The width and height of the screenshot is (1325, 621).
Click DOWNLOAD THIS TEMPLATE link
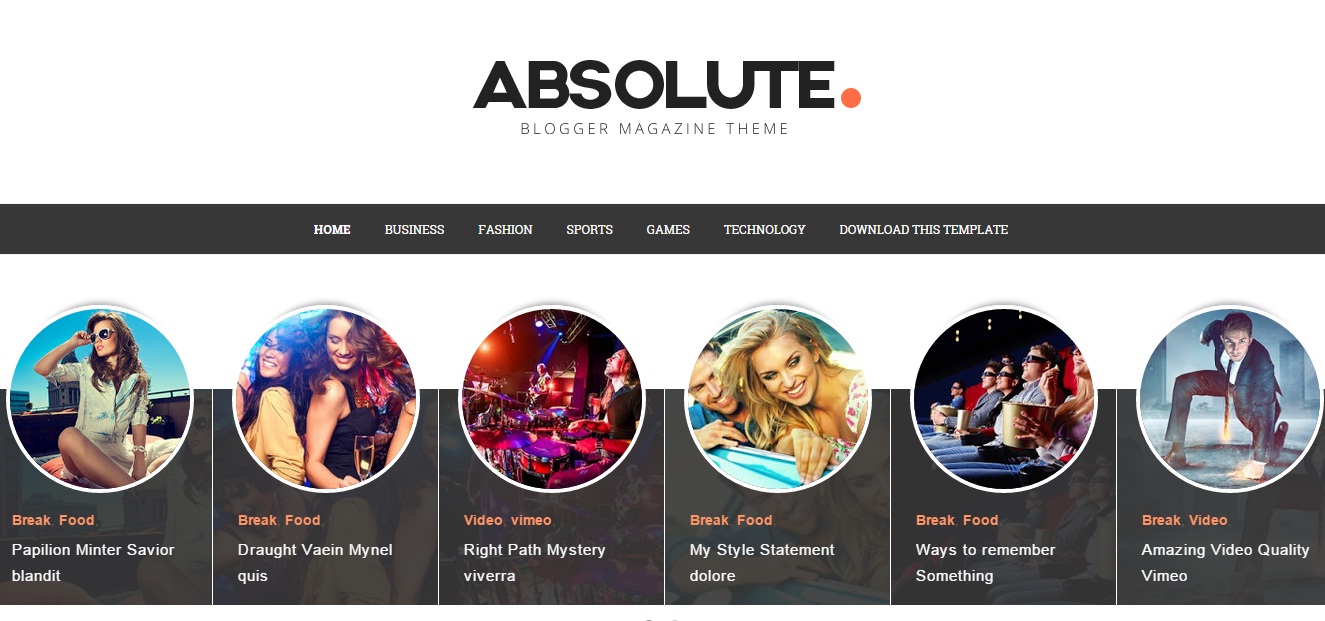coord(923,229)
